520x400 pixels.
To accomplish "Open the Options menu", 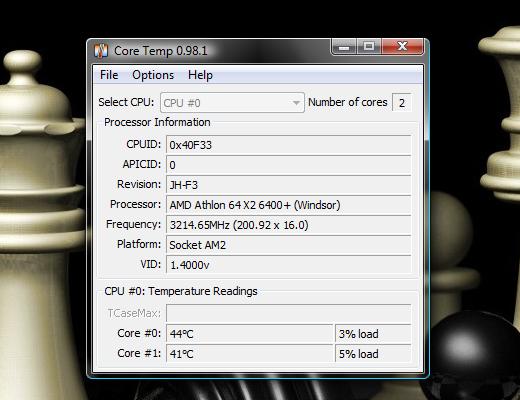I will coord(153,75).
